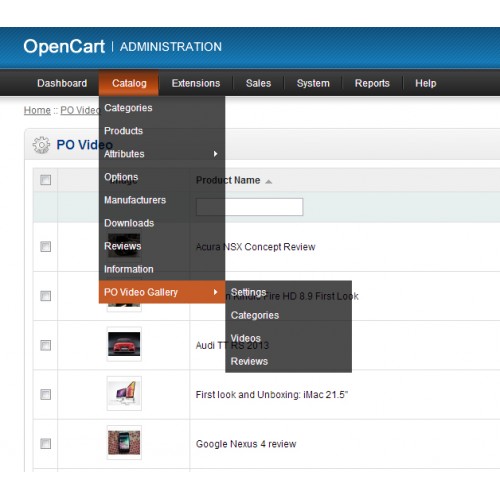The height and width of the screenshot is (500, 500).
Task: Check the iMac 21.5" unboxing row checkbox
Action: tap(45, 394)
